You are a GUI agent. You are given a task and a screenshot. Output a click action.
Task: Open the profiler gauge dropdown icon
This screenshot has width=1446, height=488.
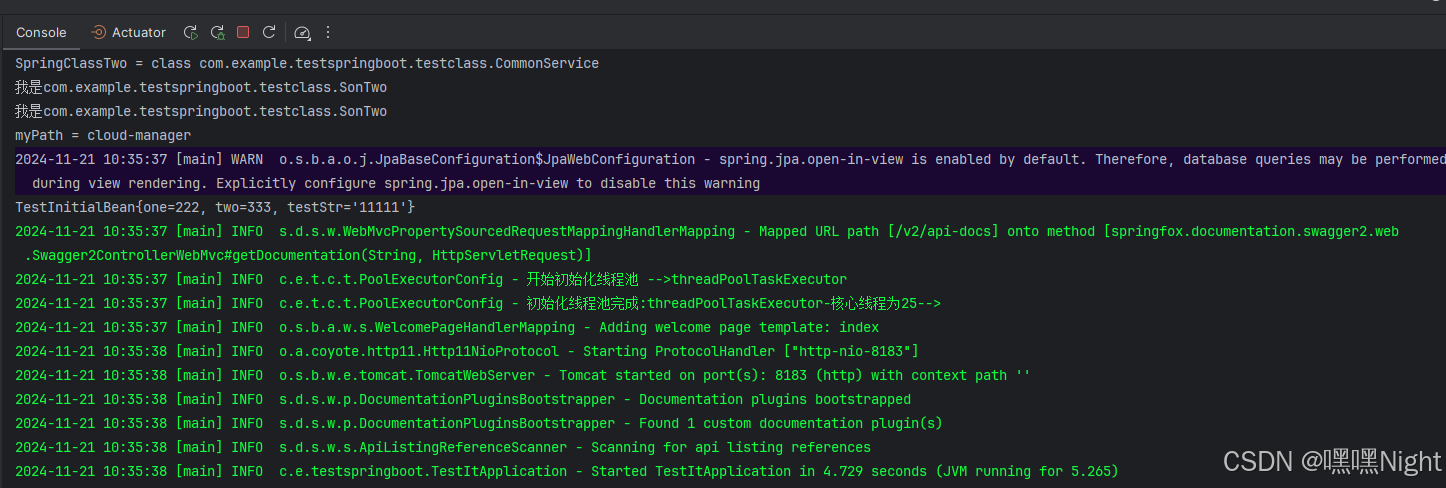(303, 33)
